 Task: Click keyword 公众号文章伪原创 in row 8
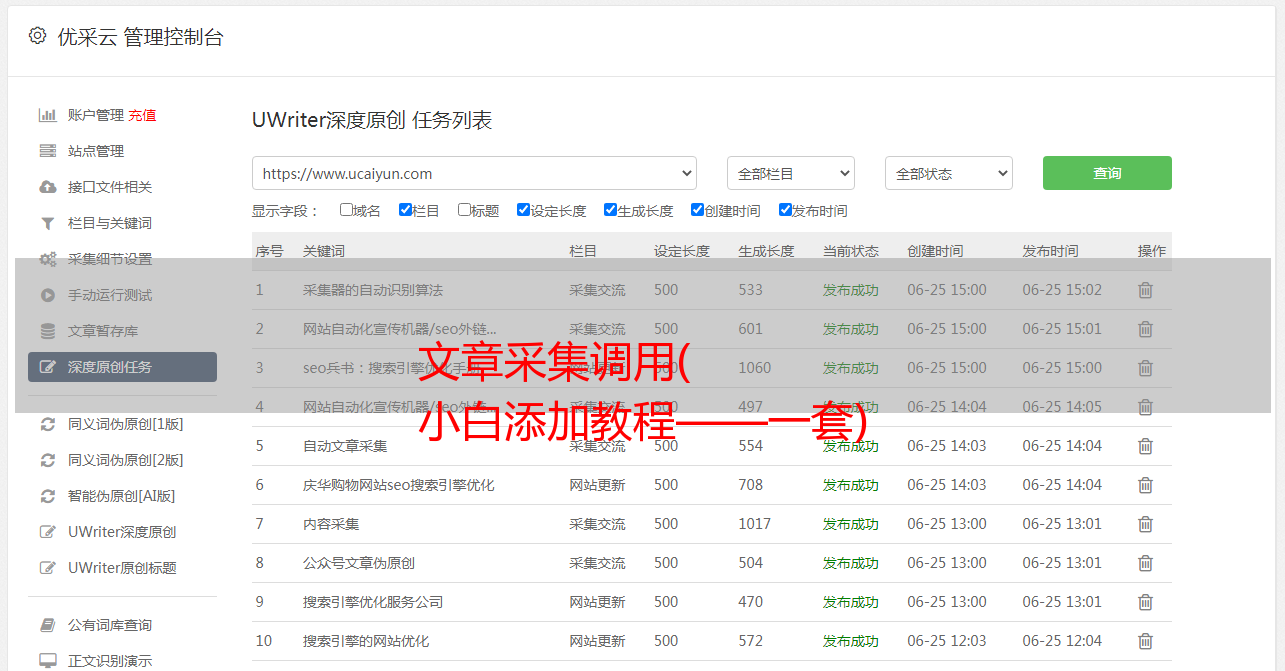pos(359,563)
